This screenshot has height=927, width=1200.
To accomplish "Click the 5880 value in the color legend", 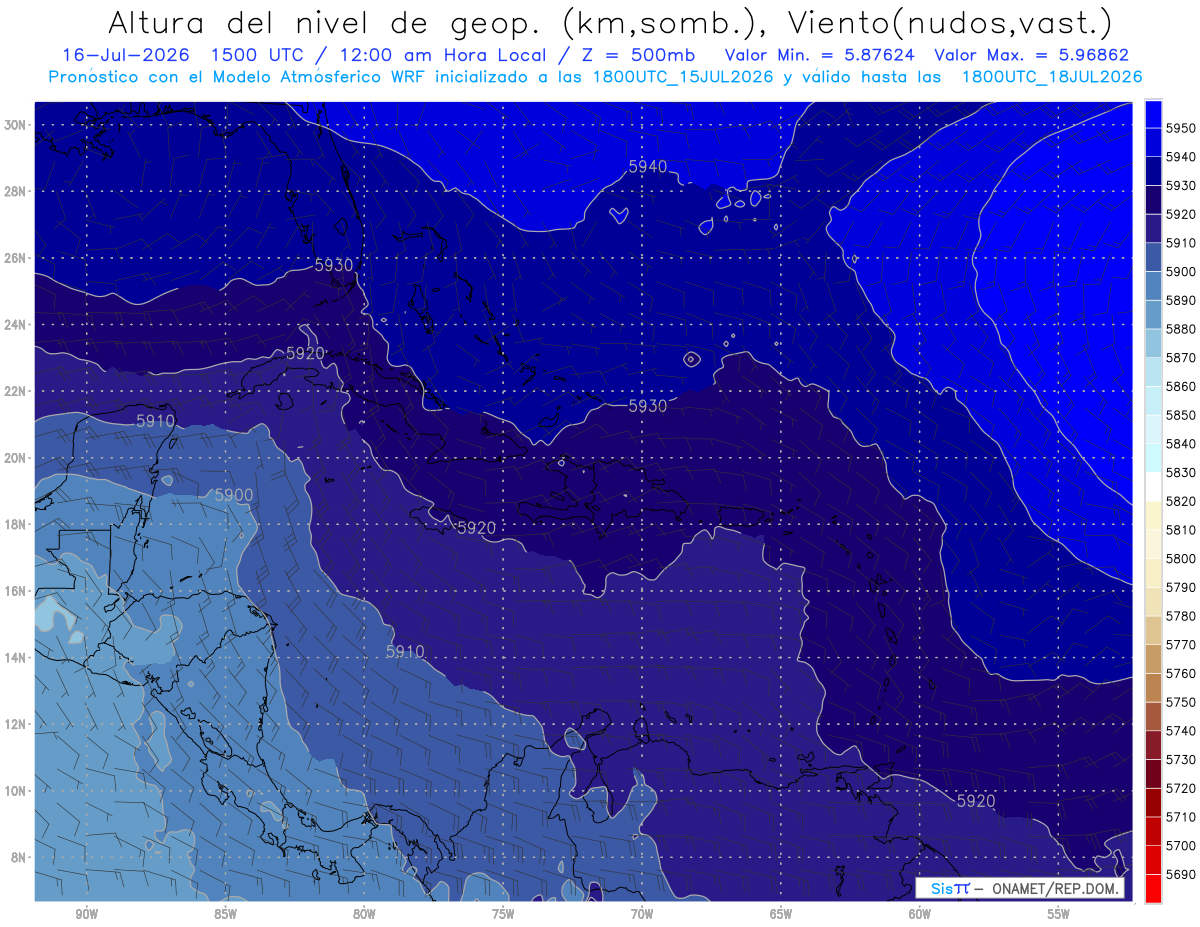I will (x=1181, y=328).
